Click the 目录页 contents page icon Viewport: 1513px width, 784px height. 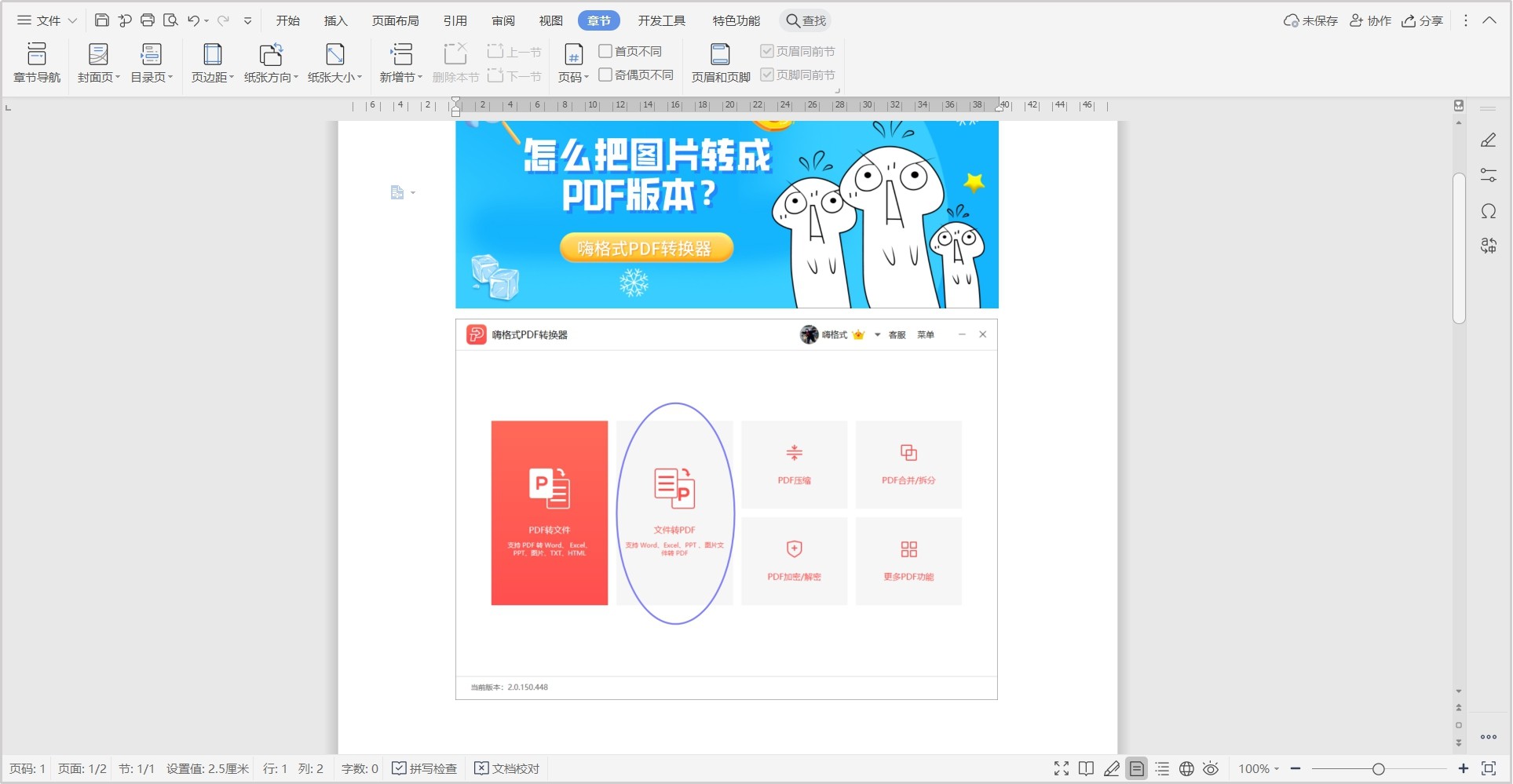point(151,54)
